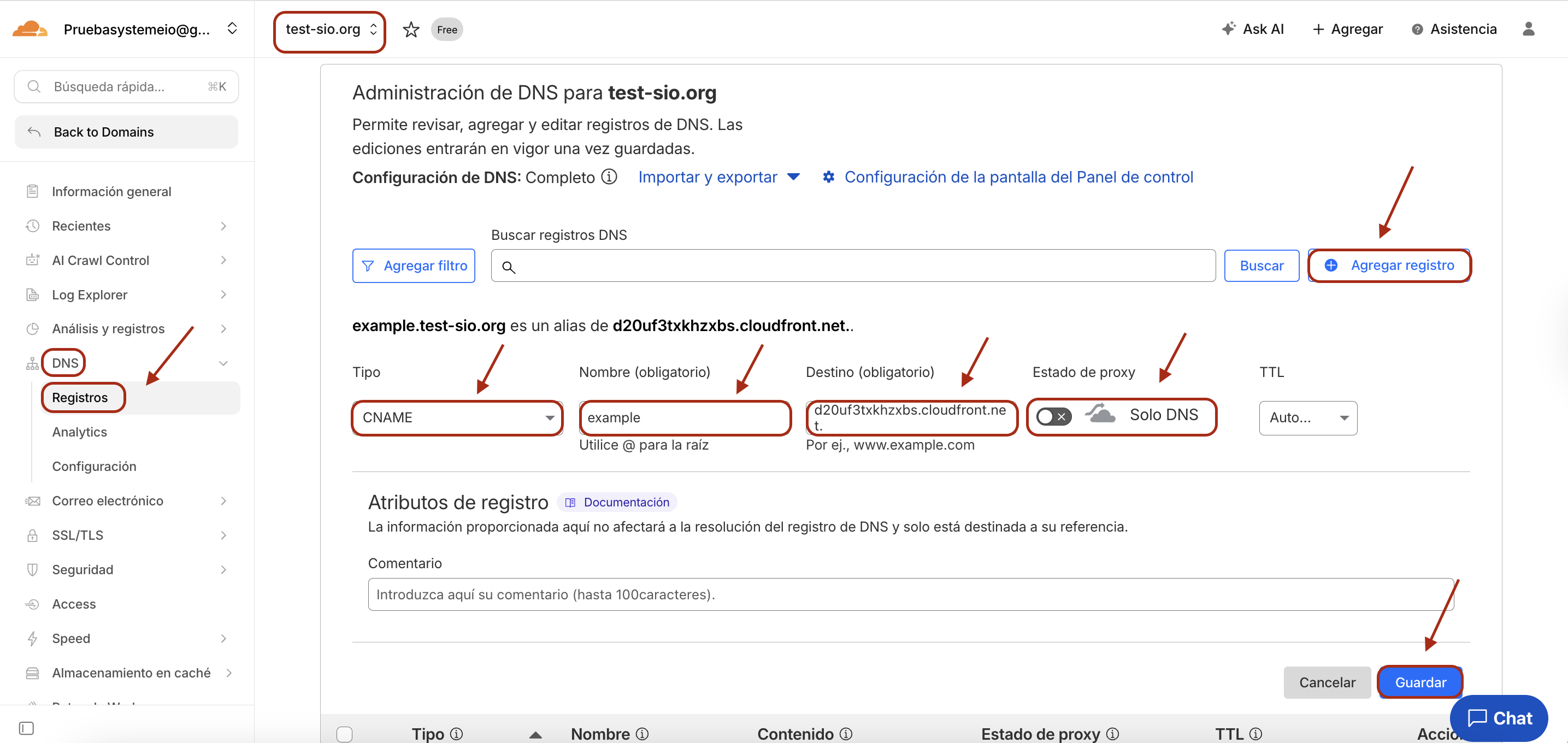The image size is (1568, 743).
Task: Click the Guardar button
Action: 1419,682
